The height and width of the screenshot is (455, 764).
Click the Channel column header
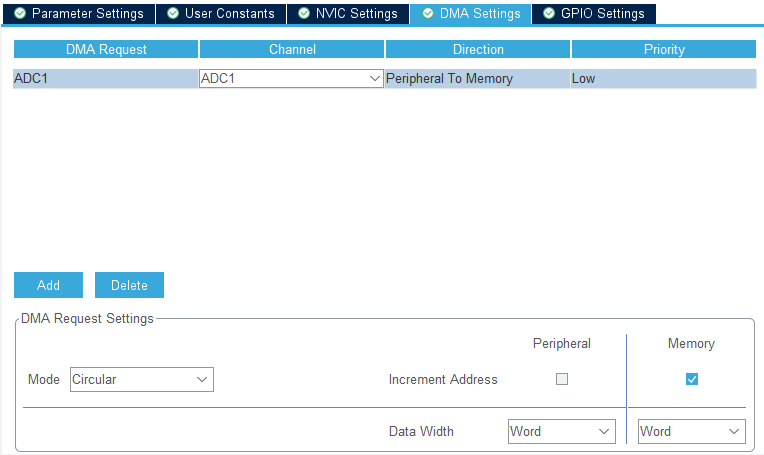pyautogui.click(x=292, y=49)
